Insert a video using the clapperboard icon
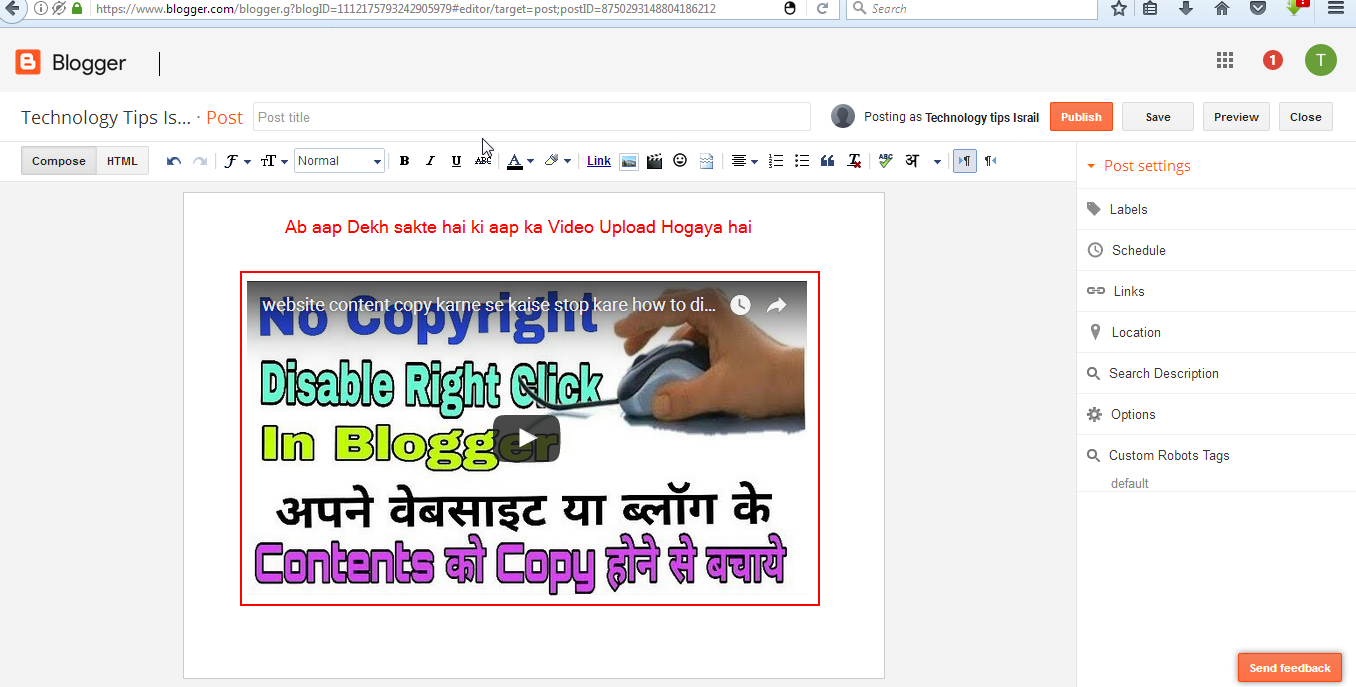This screenshot has height=687, width=1356. pos(654,161)
